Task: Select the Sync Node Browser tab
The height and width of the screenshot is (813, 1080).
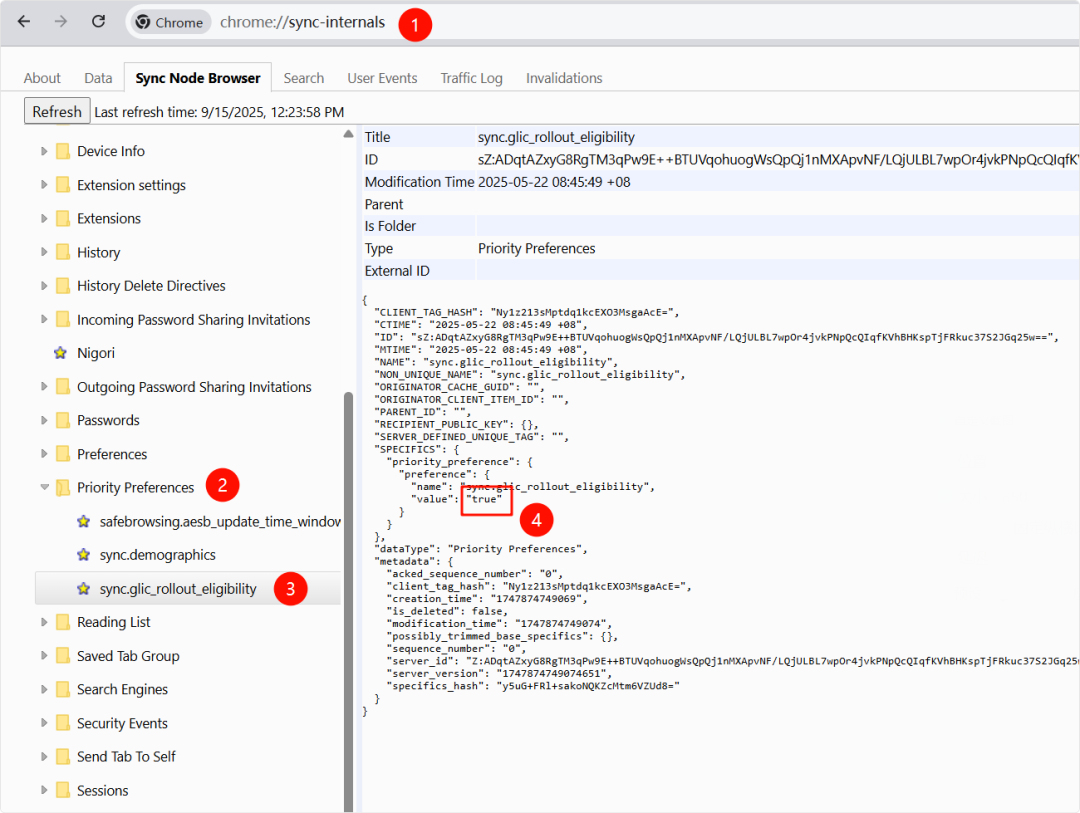Action: tap(198, 78)
